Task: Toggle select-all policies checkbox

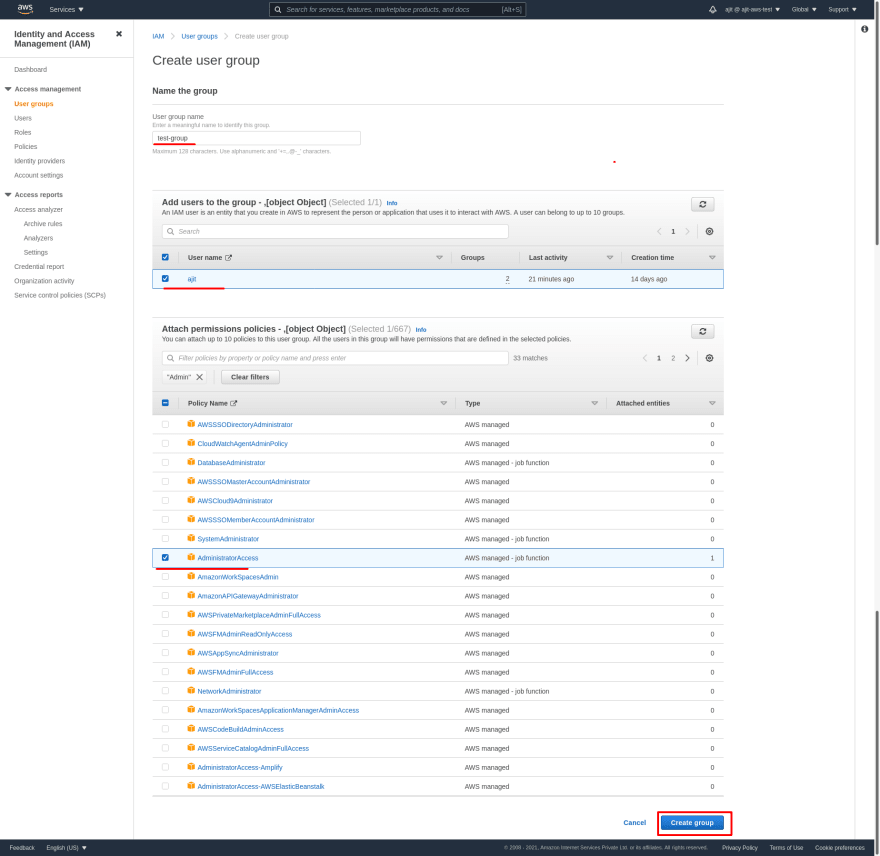Action: tap(165, 402)
